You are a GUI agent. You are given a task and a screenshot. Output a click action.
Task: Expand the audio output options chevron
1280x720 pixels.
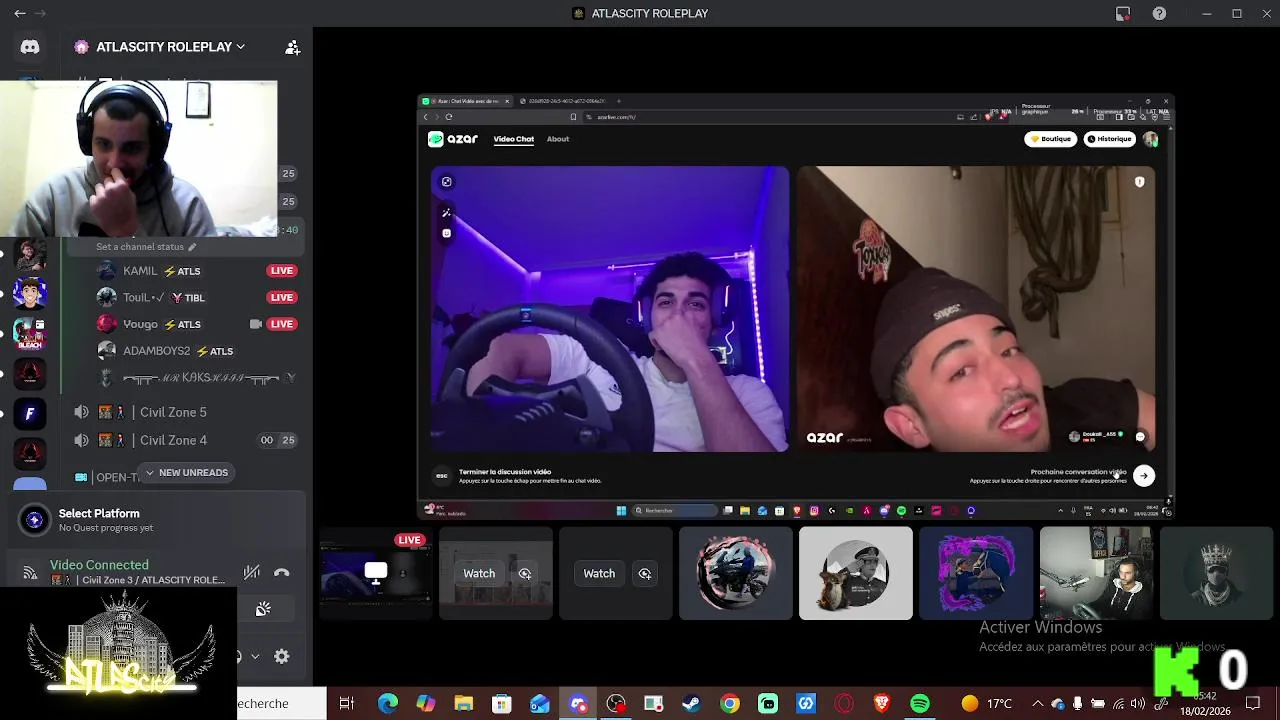255,657
